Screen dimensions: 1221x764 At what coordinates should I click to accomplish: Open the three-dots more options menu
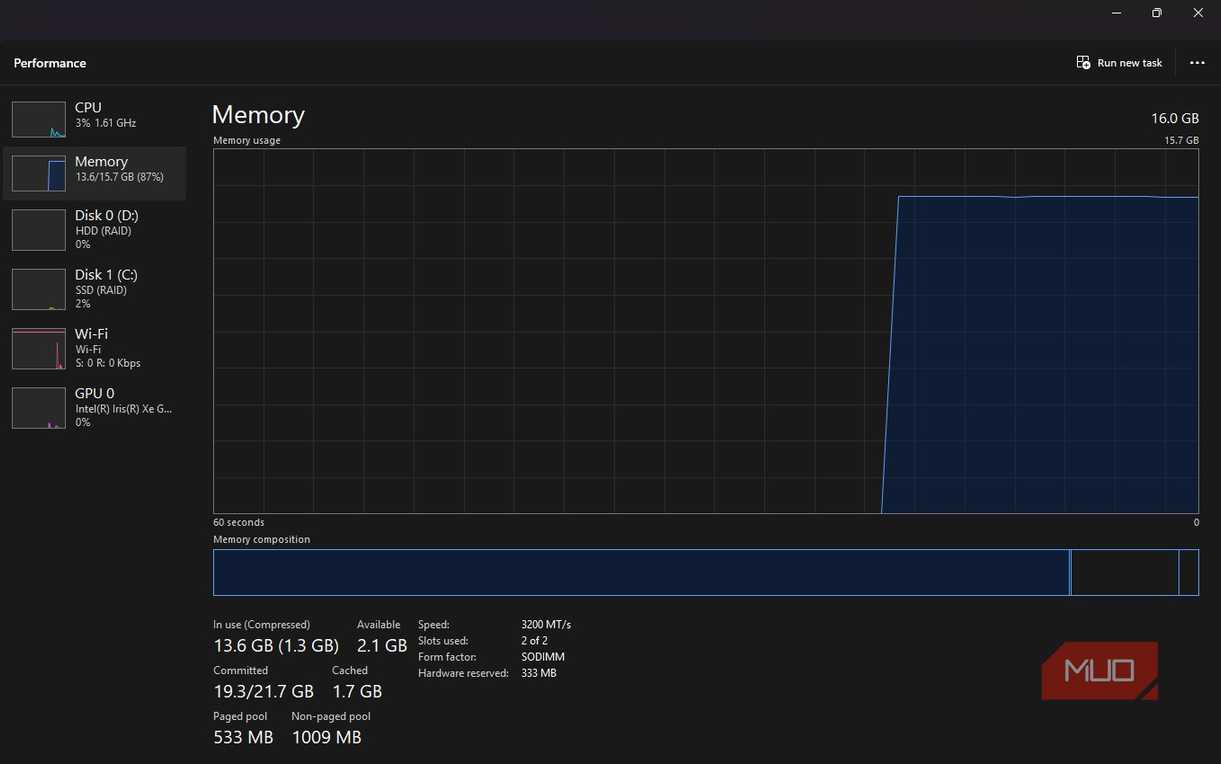1197,63
